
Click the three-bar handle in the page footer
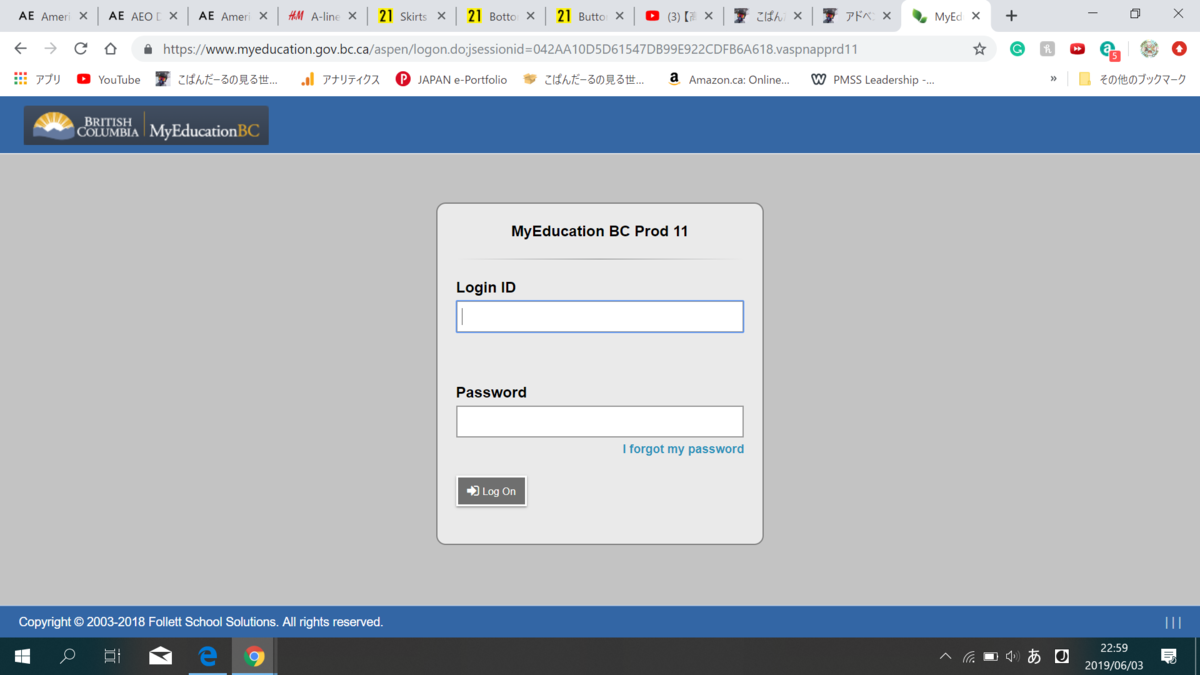[1173, 622]
